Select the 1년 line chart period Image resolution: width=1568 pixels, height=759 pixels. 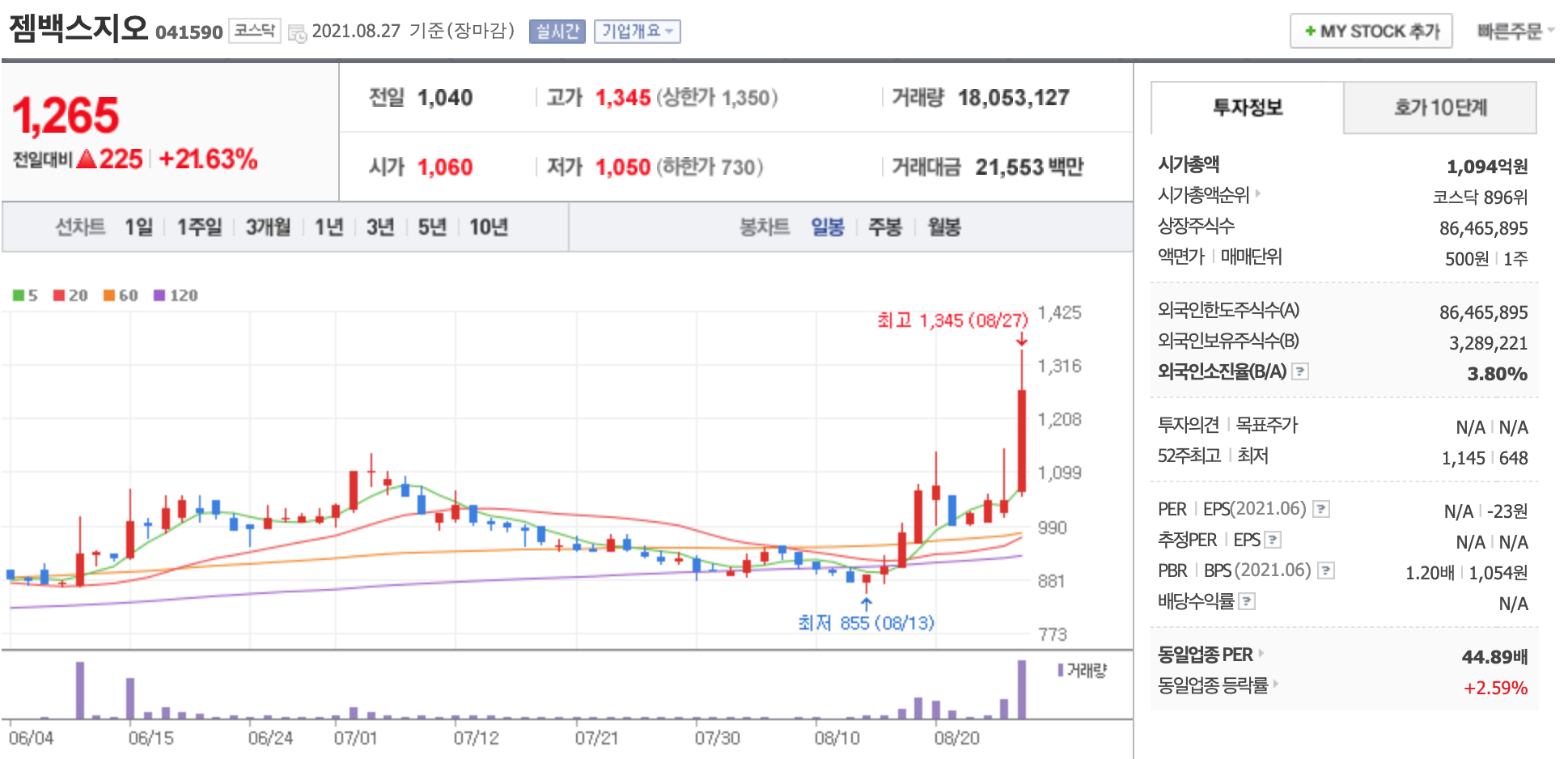(x=328, y=227)
